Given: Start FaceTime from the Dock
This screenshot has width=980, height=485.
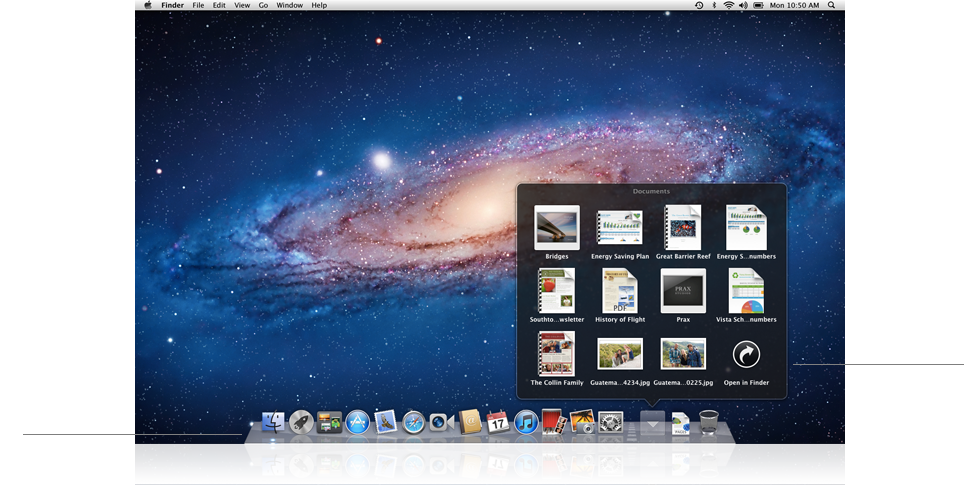Looking at the screenshot, I should coord(441,423).
